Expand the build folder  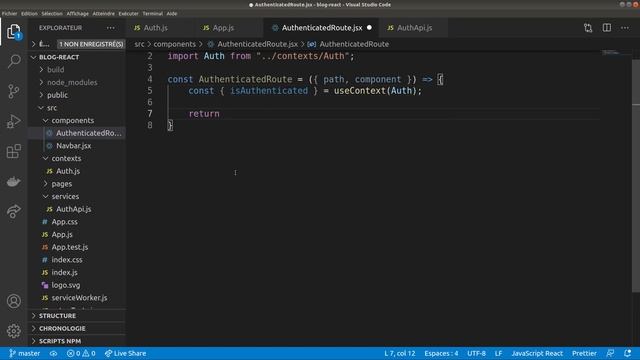77,70
